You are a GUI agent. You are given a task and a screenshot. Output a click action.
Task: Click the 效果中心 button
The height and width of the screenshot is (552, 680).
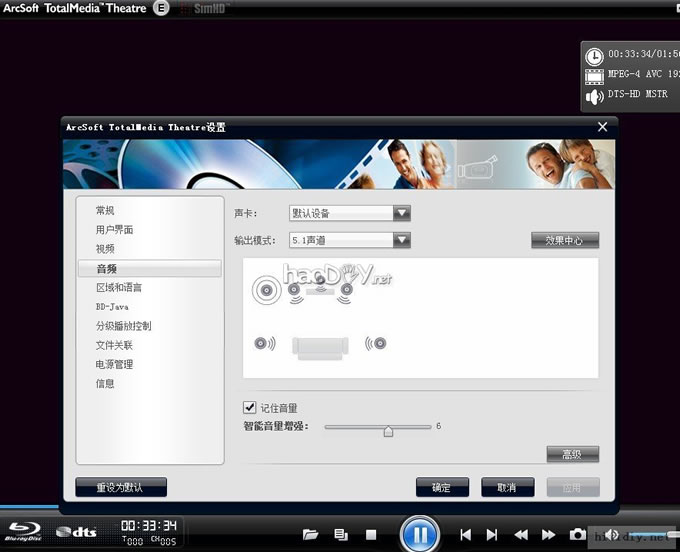point(565,240)
